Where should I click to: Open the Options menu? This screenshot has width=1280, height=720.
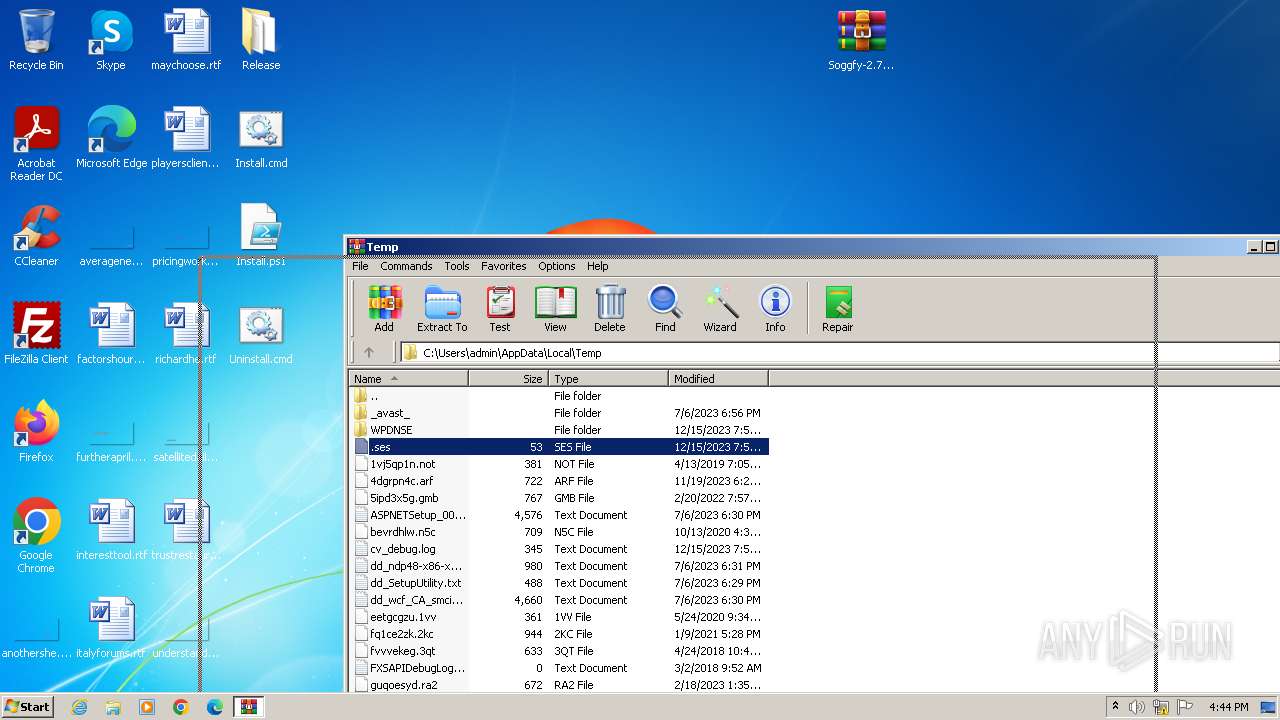556,266
